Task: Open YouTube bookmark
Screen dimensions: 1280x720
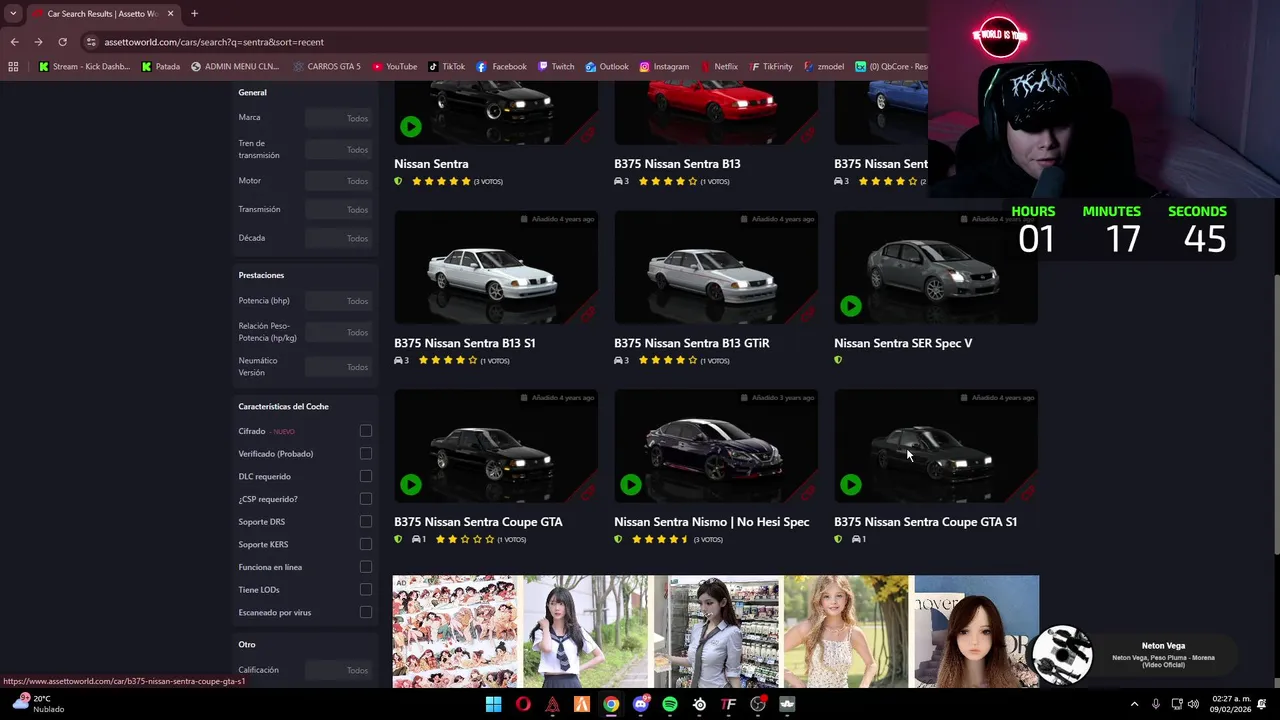Action: point(395,67)
